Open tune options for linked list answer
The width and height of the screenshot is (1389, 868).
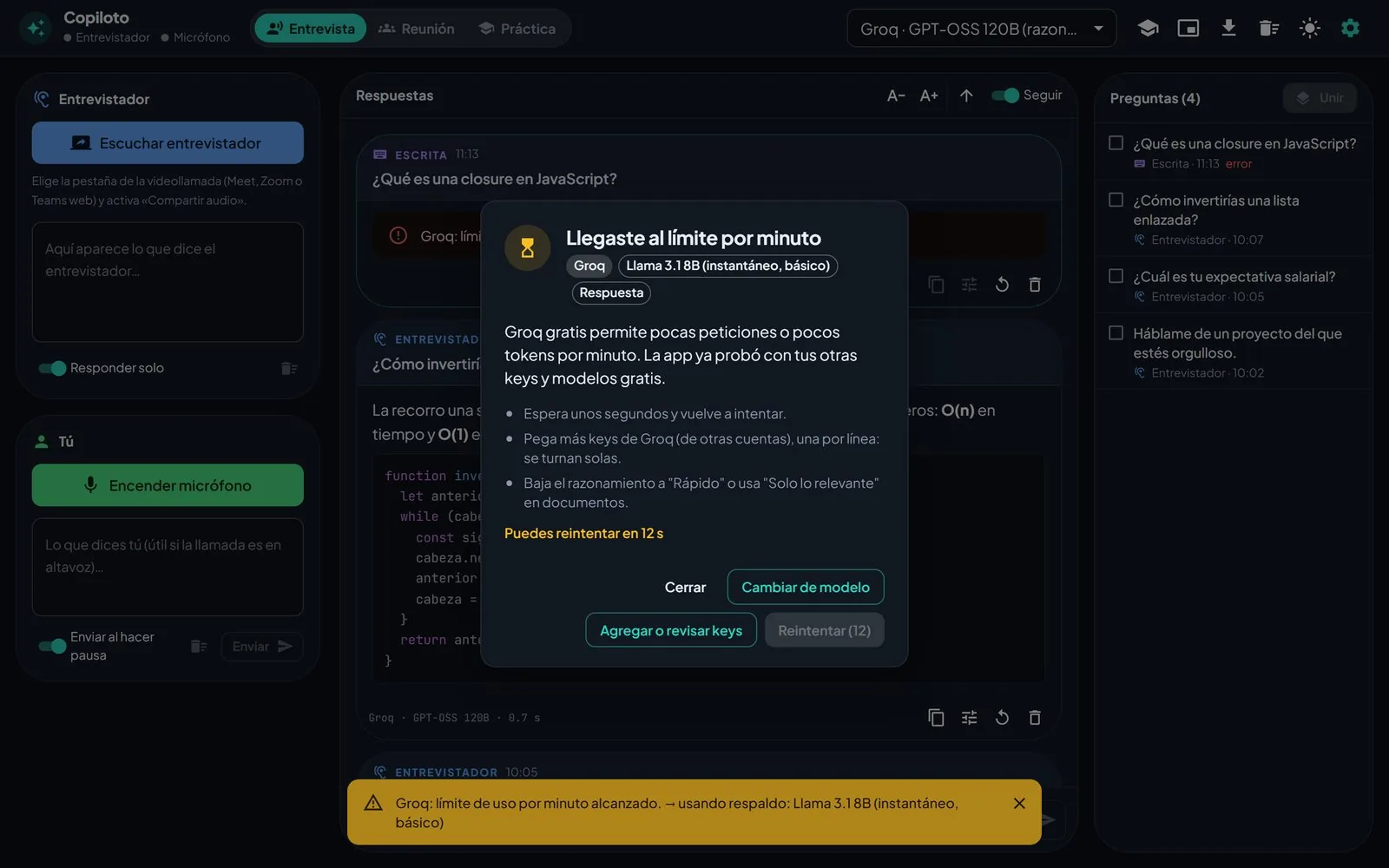click(x=969, y=718)
